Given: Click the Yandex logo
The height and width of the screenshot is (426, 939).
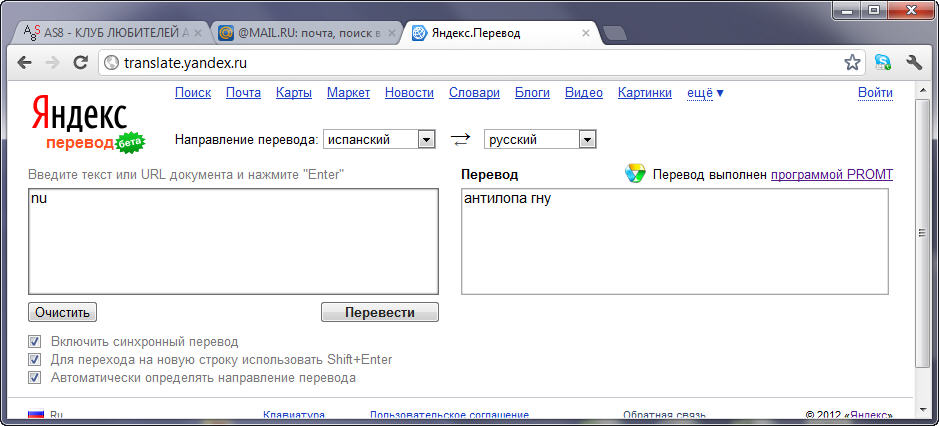Looking at the screenshot, I should coord(78,112).
